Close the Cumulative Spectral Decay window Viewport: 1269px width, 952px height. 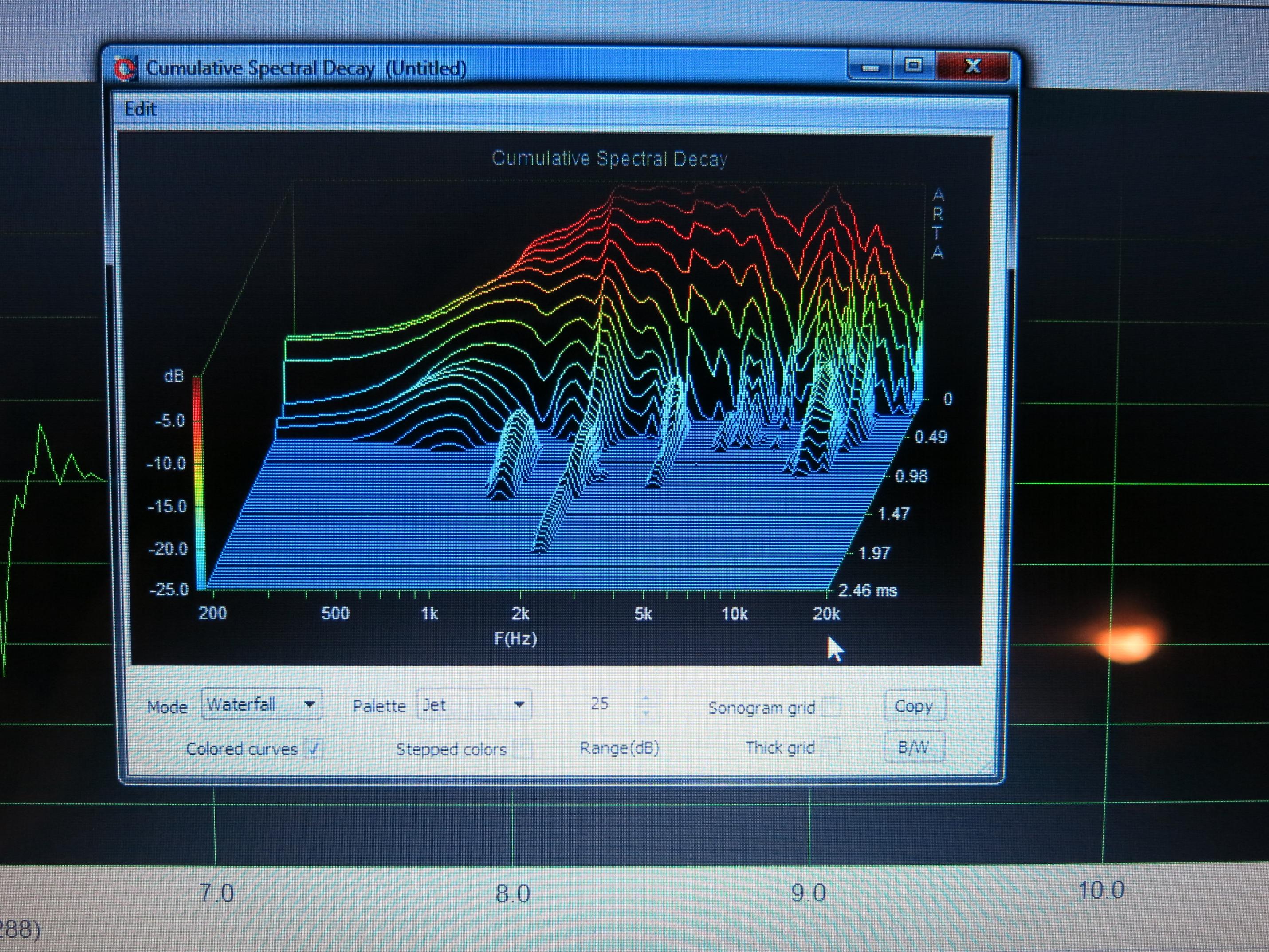click(x=972, y=66)
